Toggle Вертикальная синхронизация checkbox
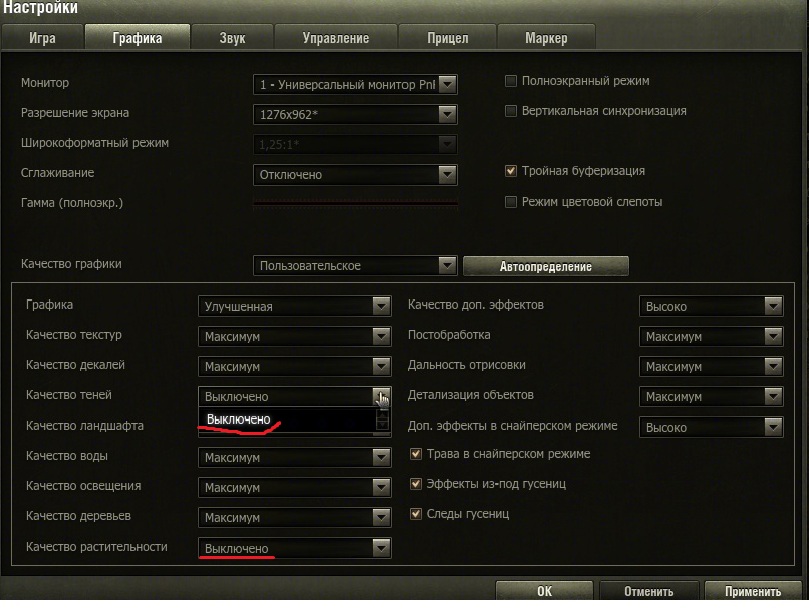The width and height of the screenshot is (809, 614). coord(511,111)
